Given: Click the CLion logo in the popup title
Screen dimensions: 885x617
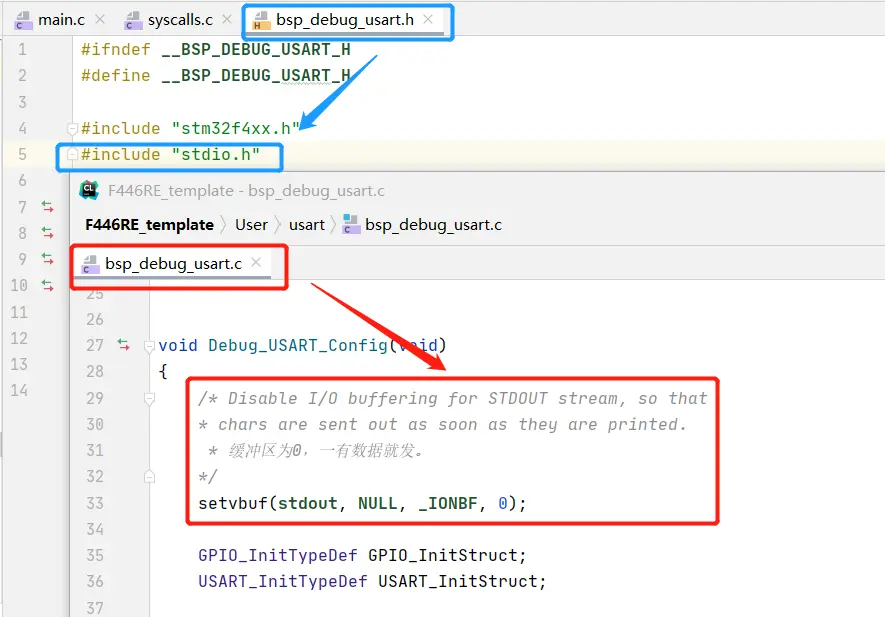Looking at the screenshot, I should pos(89,190).
